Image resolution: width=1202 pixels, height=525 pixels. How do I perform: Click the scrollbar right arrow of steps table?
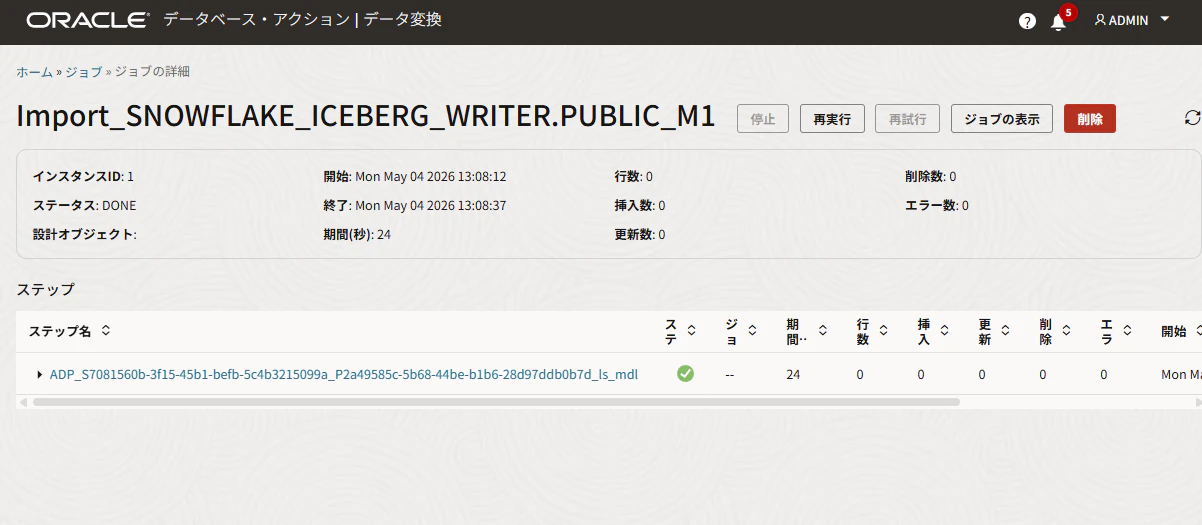click(1197, 402)
